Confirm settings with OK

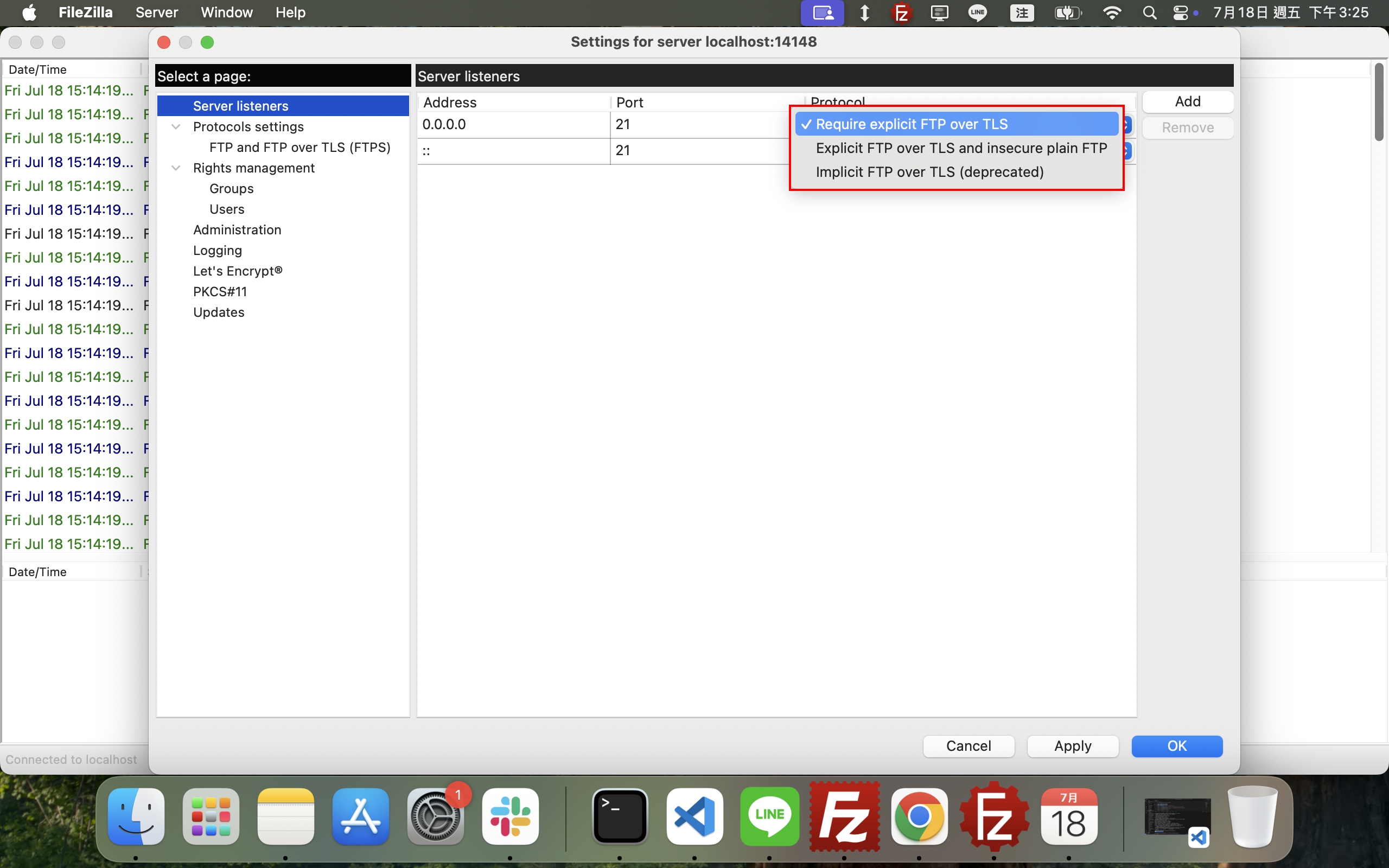click(x=1177, y=746)
